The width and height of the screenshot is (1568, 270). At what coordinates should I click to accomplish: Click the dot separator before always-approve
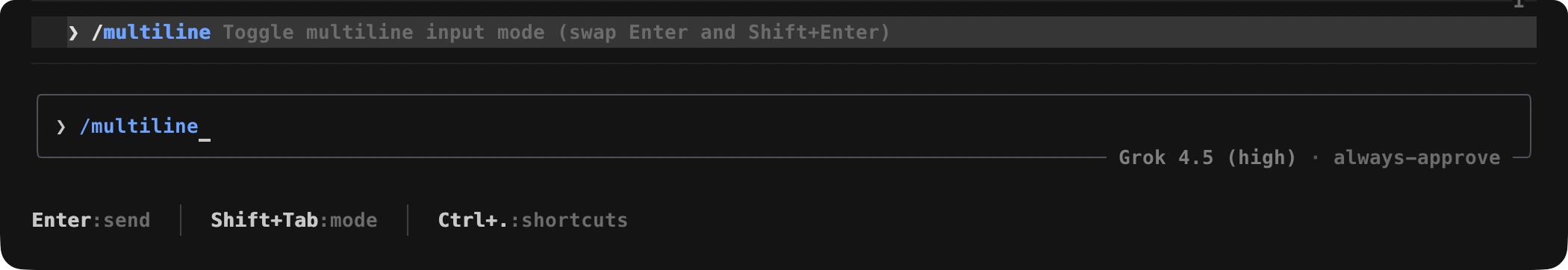click(x=1316, y=157)
